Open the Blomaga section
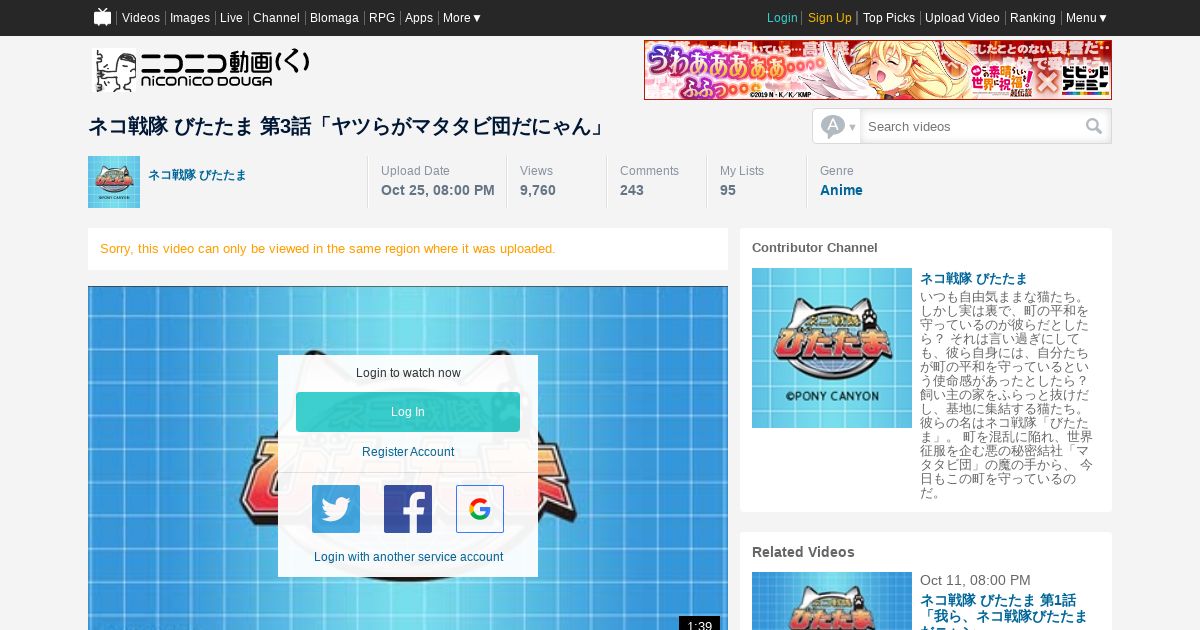The width and height of the screenshot is (1200, 630). [334, 18]
